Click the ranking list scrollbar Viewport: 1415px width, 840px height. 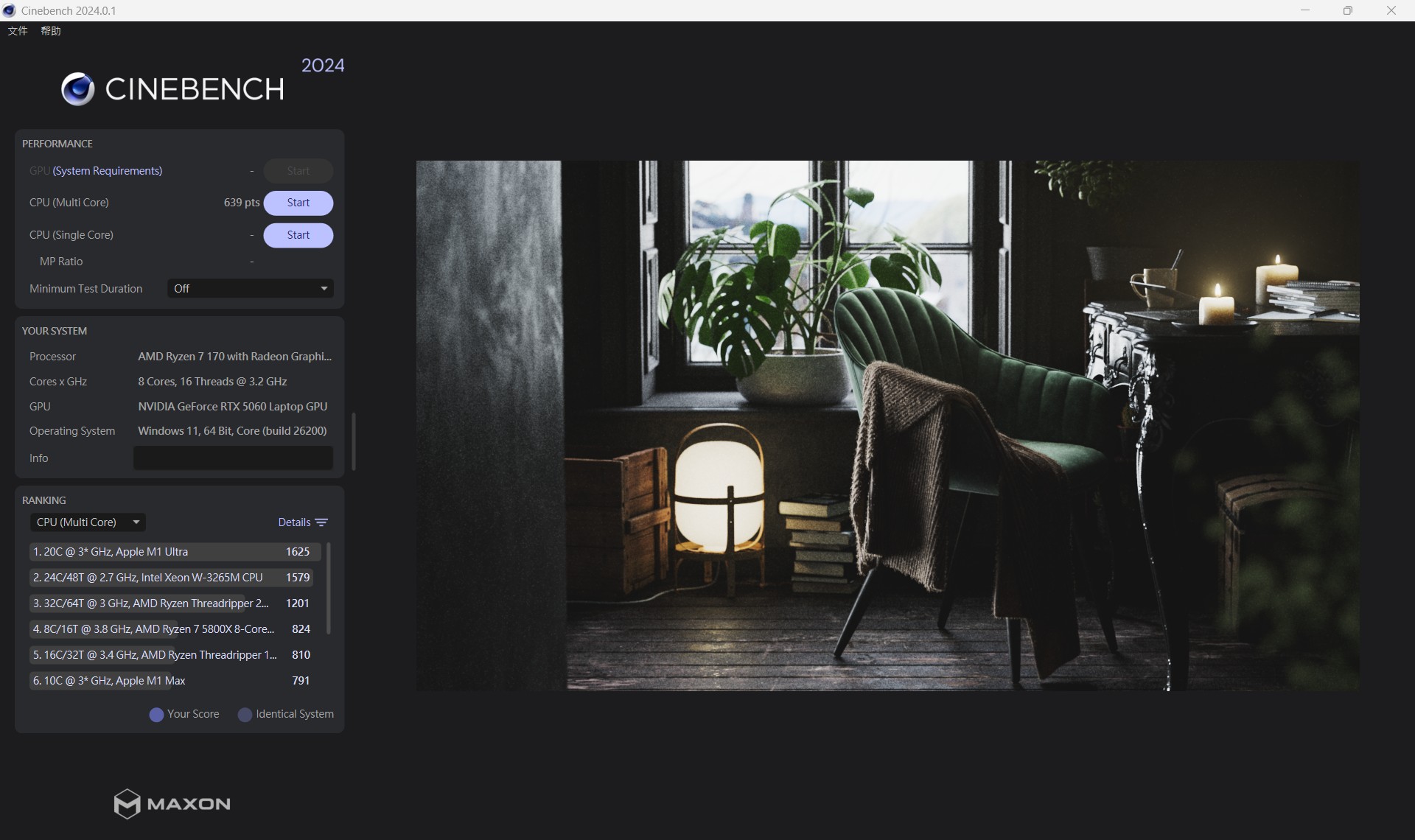pos(328,588)
